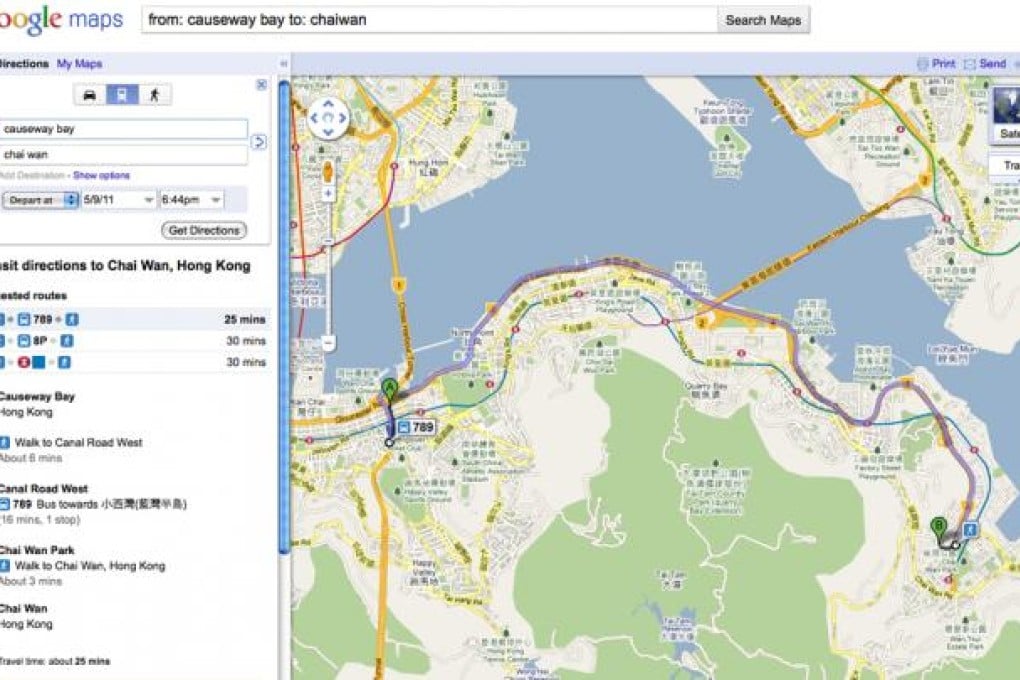
Task: Click the destination field 'chai wan'
Action: (x=124, y=155)
